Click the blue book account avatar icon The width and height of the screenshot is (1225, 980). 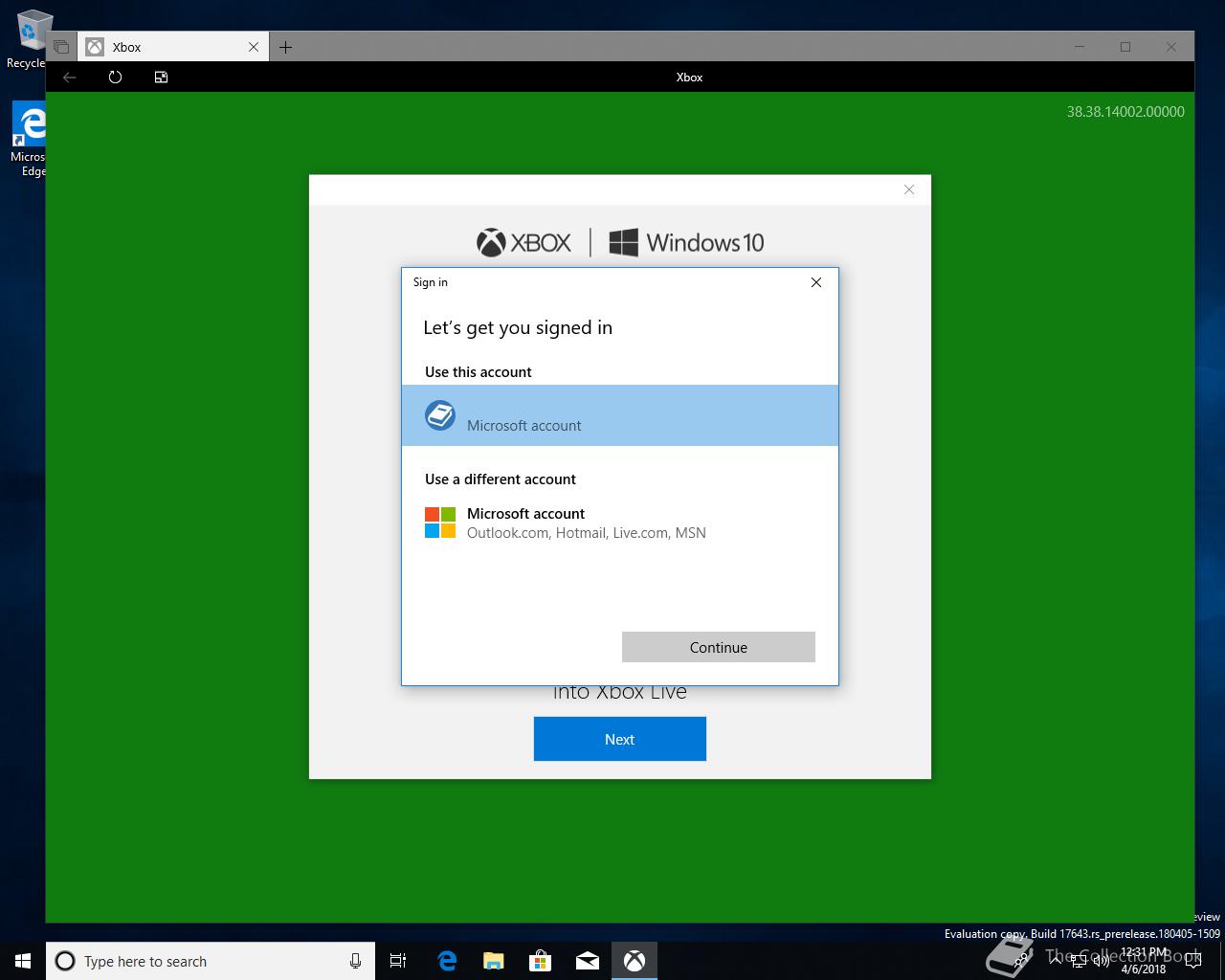click(440, 415)
